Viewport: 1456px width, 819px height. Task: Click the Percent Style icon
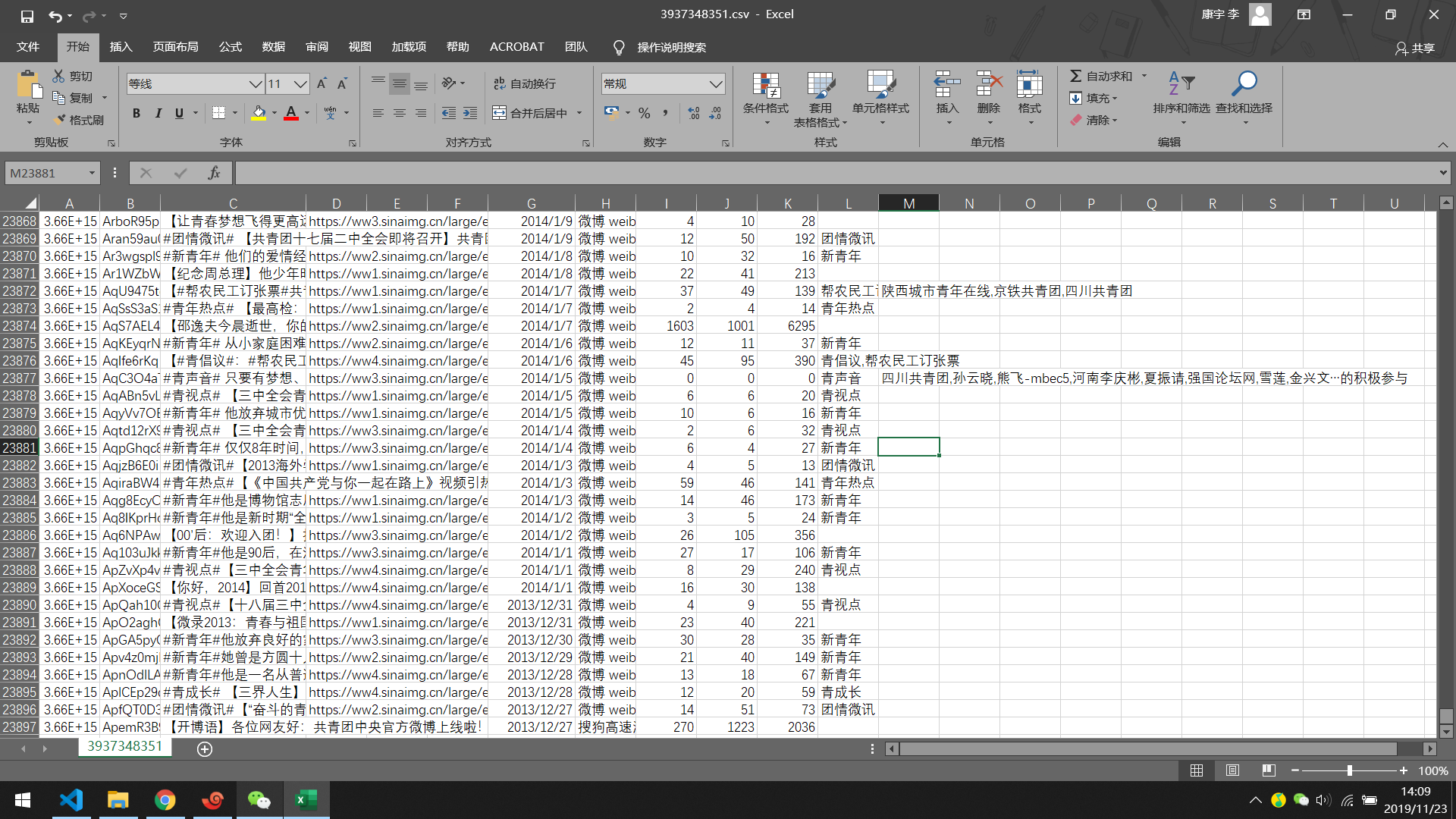click(644, 113)
